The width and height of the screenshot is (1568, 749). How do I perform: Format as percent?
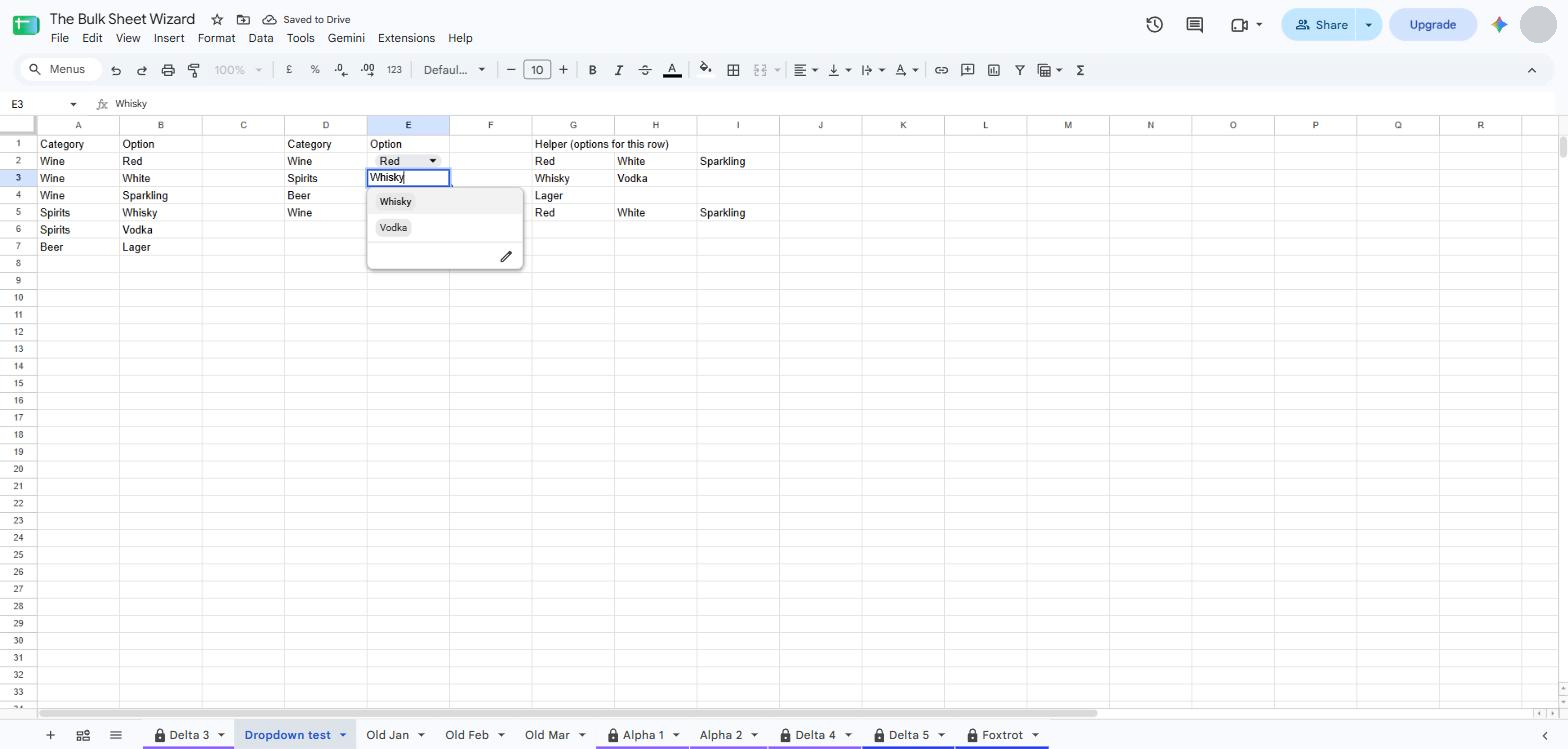pos(315,70)
